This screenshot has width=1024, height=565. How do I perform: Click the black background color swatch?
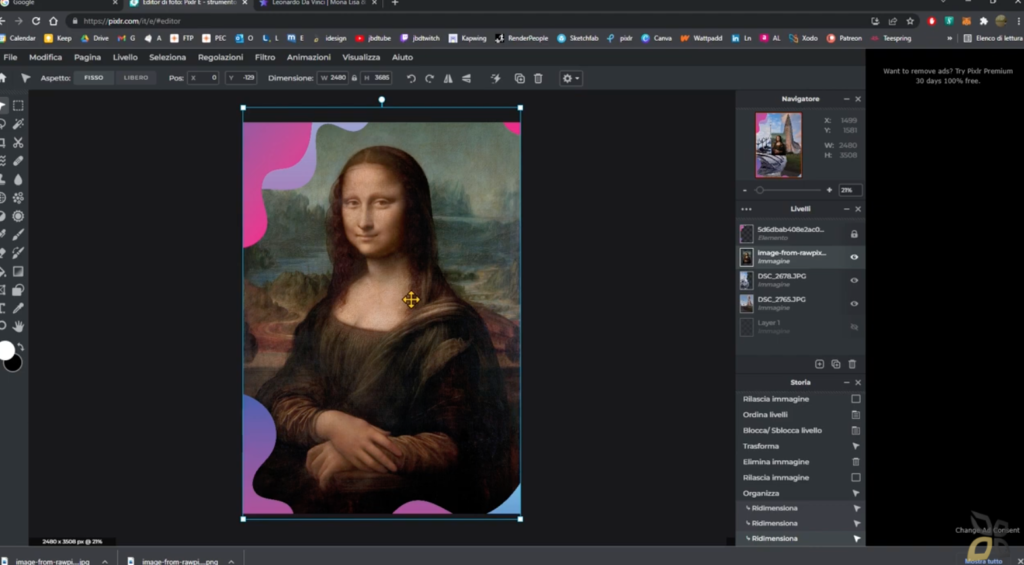pos(13,363)
